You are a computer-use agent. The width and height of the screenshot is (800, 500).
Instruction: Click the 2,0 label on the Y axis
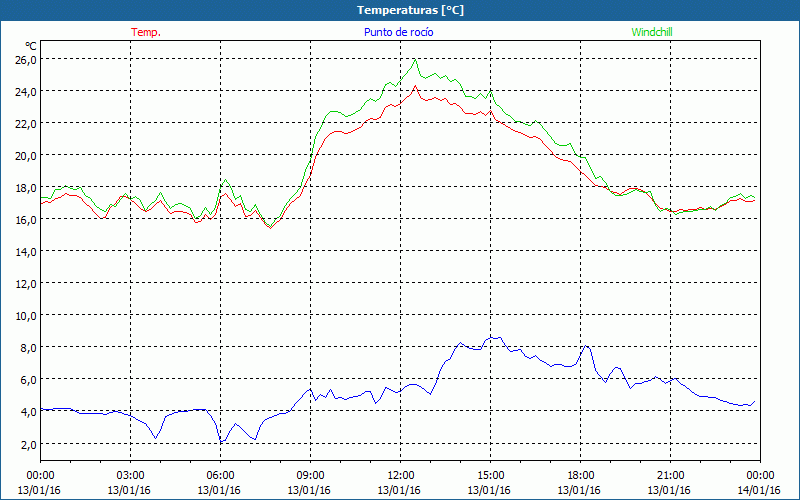[x=26, y=443]
